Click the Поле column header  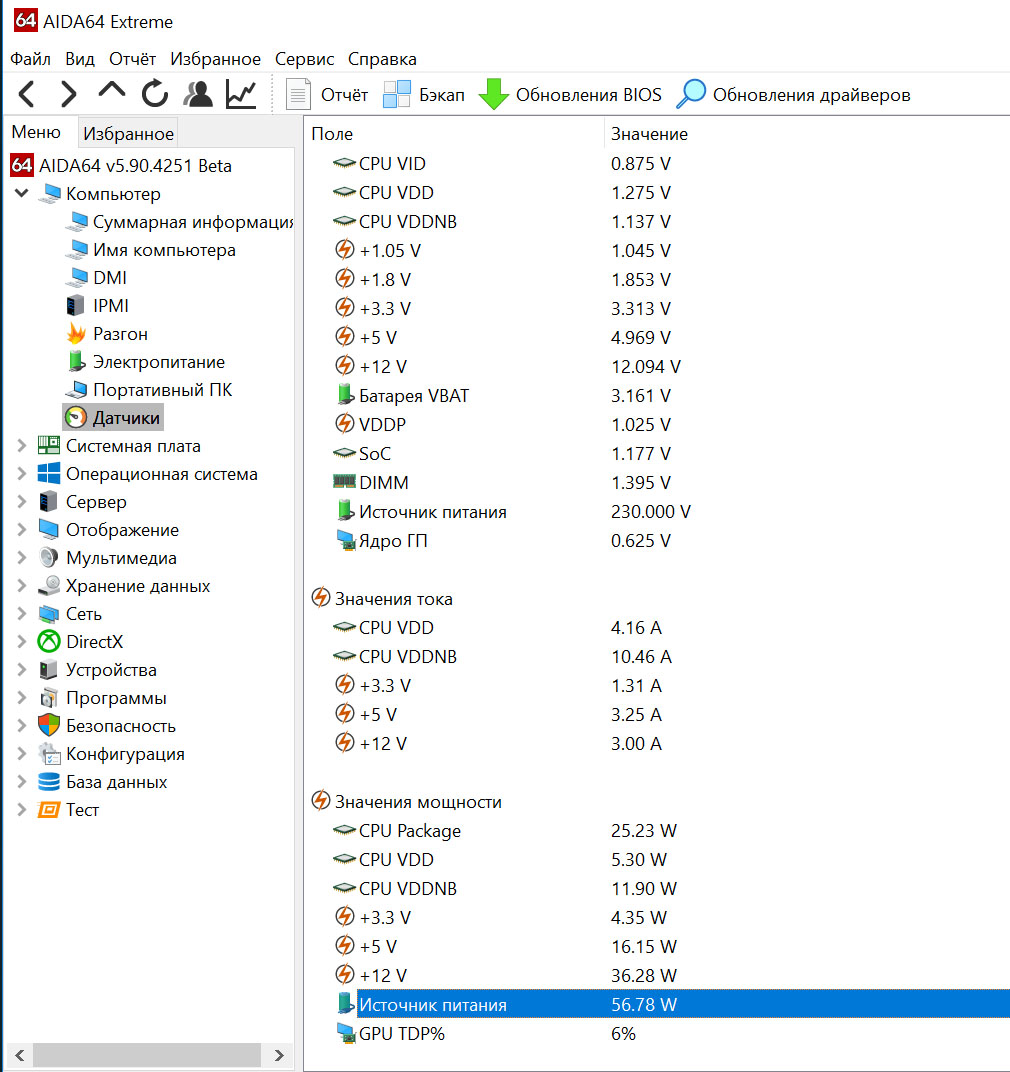[x=454, y=134]
